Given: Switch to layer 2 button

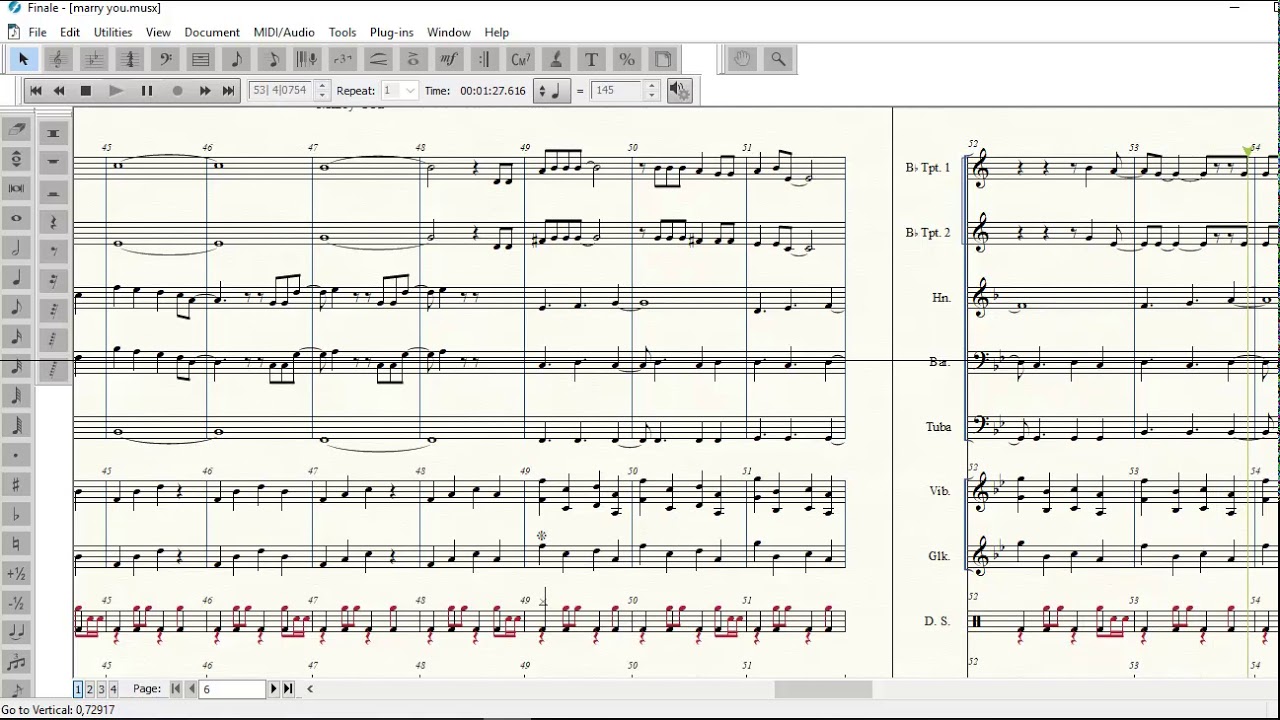Looking at the screenshot, I should point(89,689).
